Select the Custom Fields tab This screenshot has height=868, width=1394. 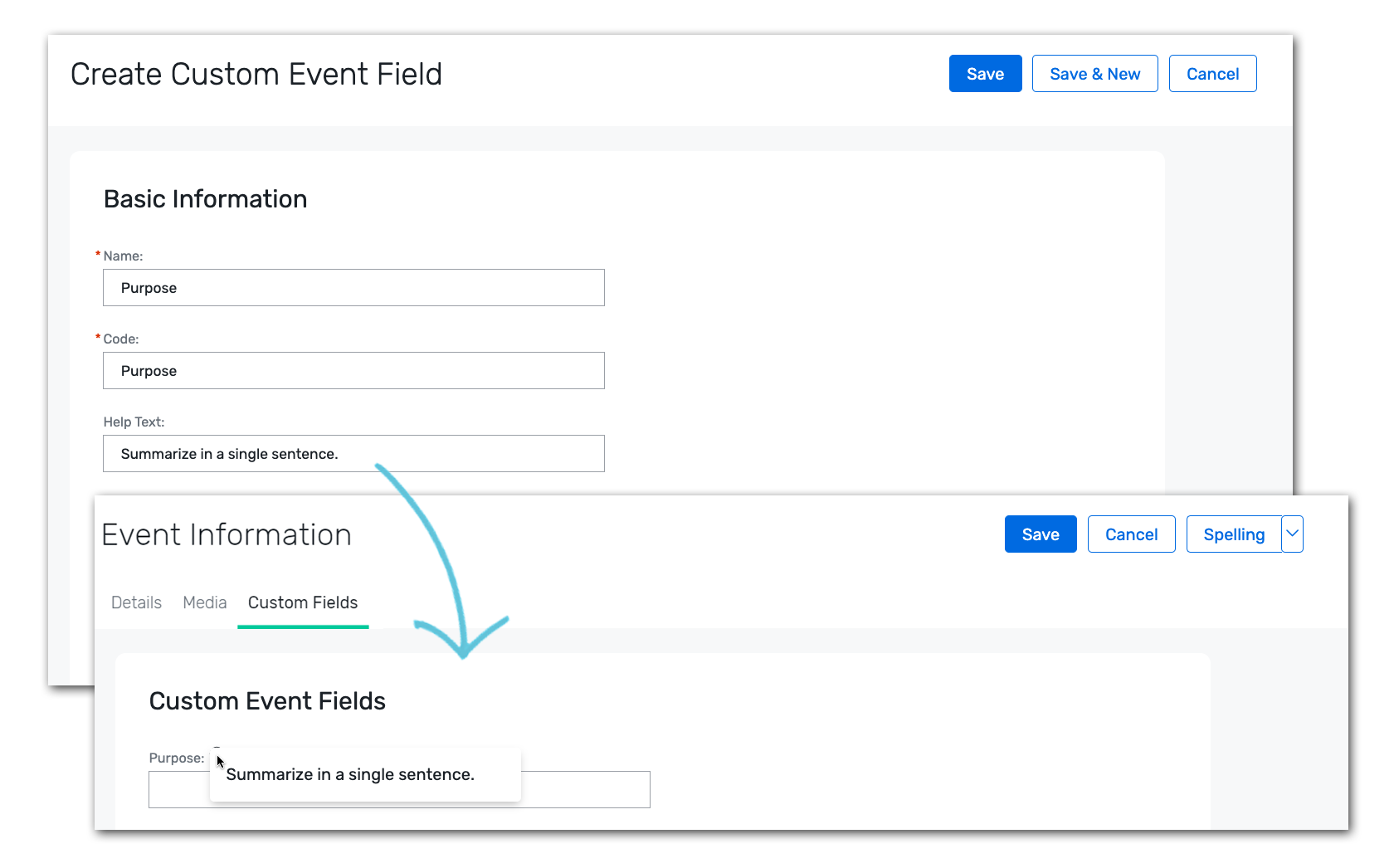point(302,602)
